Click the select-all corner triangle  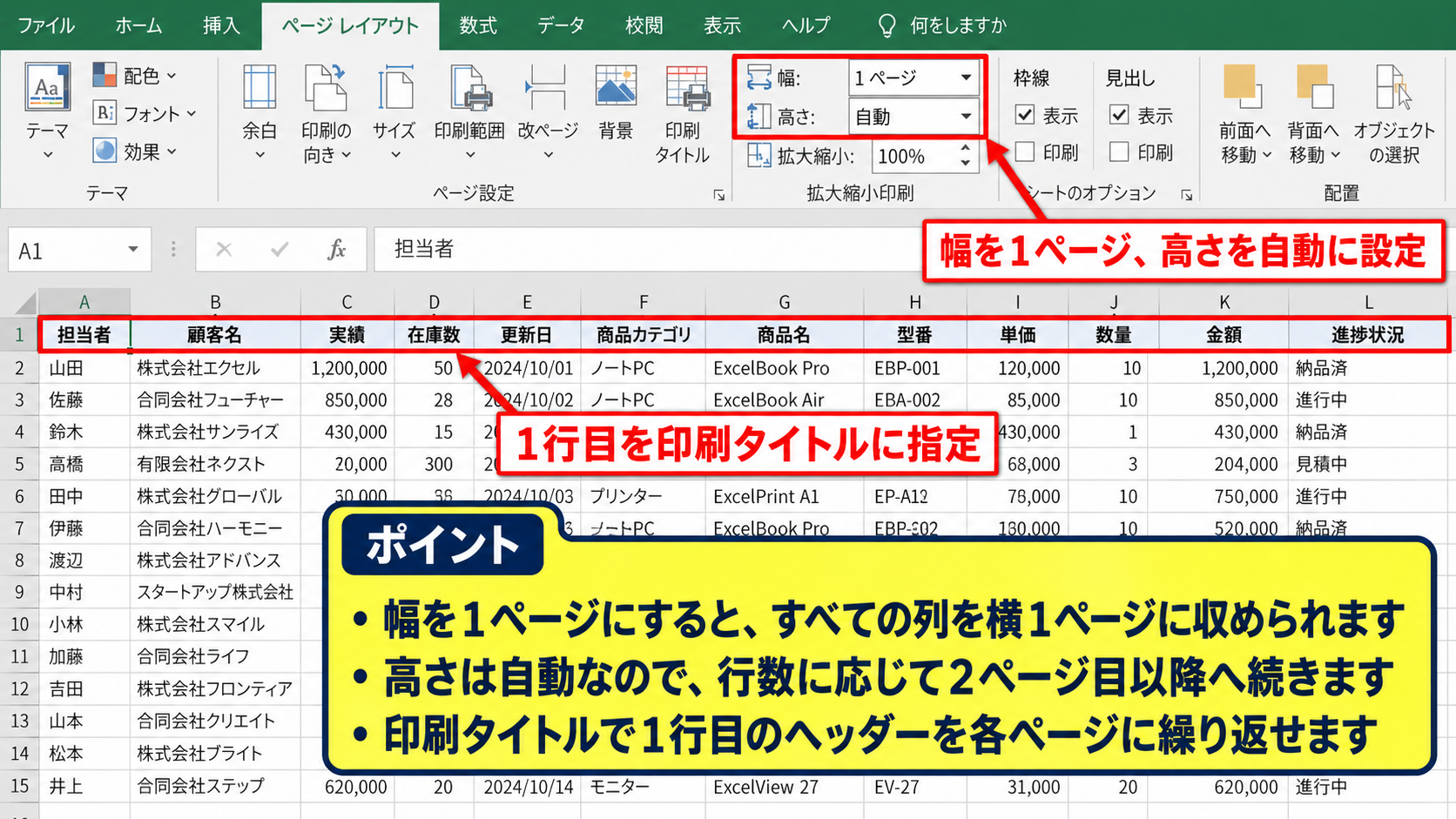[25, 303]
